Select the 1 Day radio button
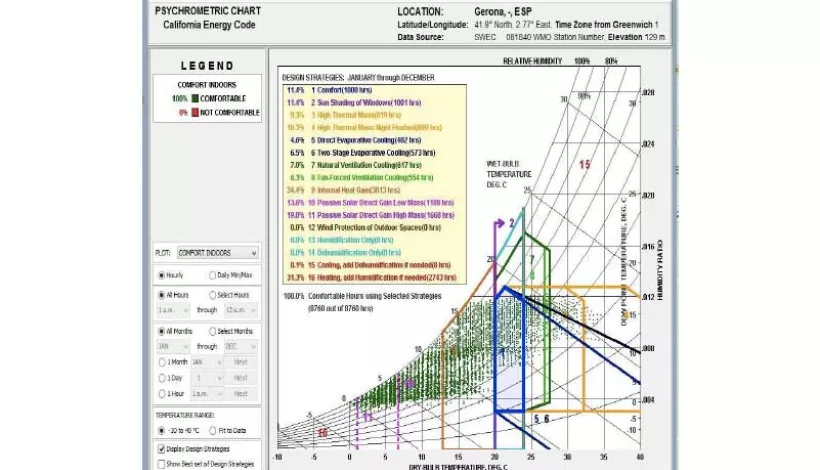This screenshot has width=820, height=470. [162, 377]
